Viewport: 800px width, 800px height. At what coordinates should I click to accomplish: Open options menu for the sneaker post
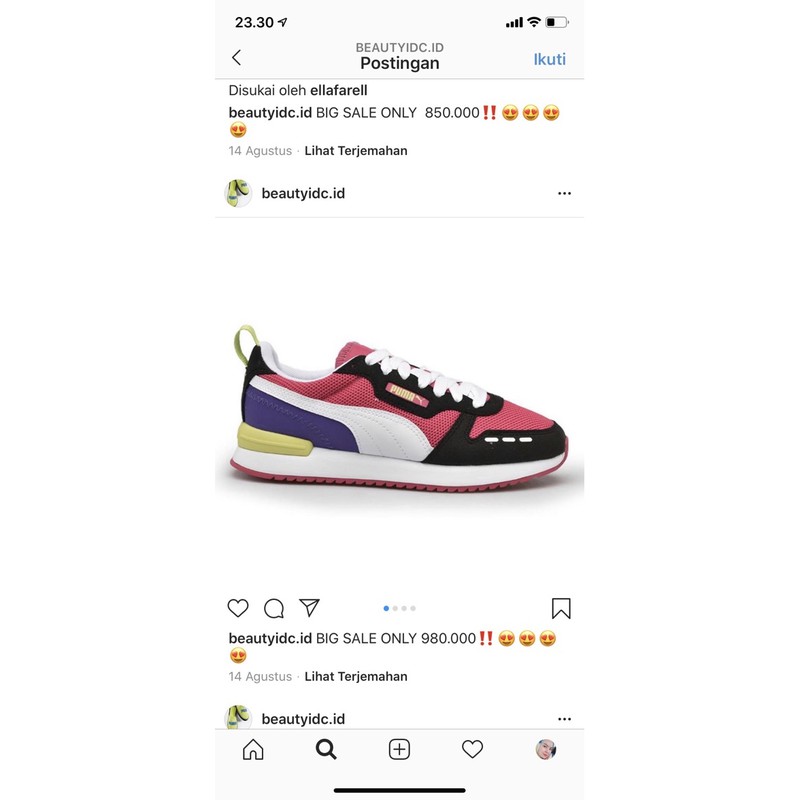click(564, 193)
